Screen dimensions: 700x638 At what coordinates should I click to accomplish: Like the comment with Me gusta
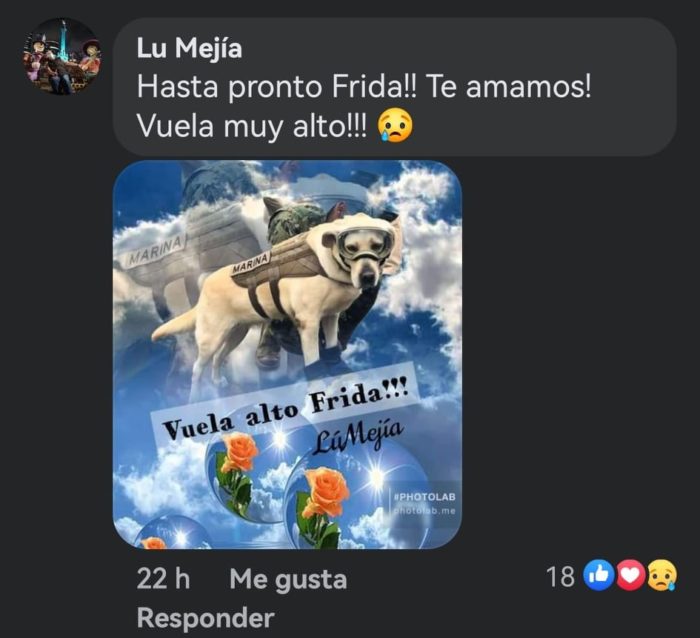coord(288,580)
